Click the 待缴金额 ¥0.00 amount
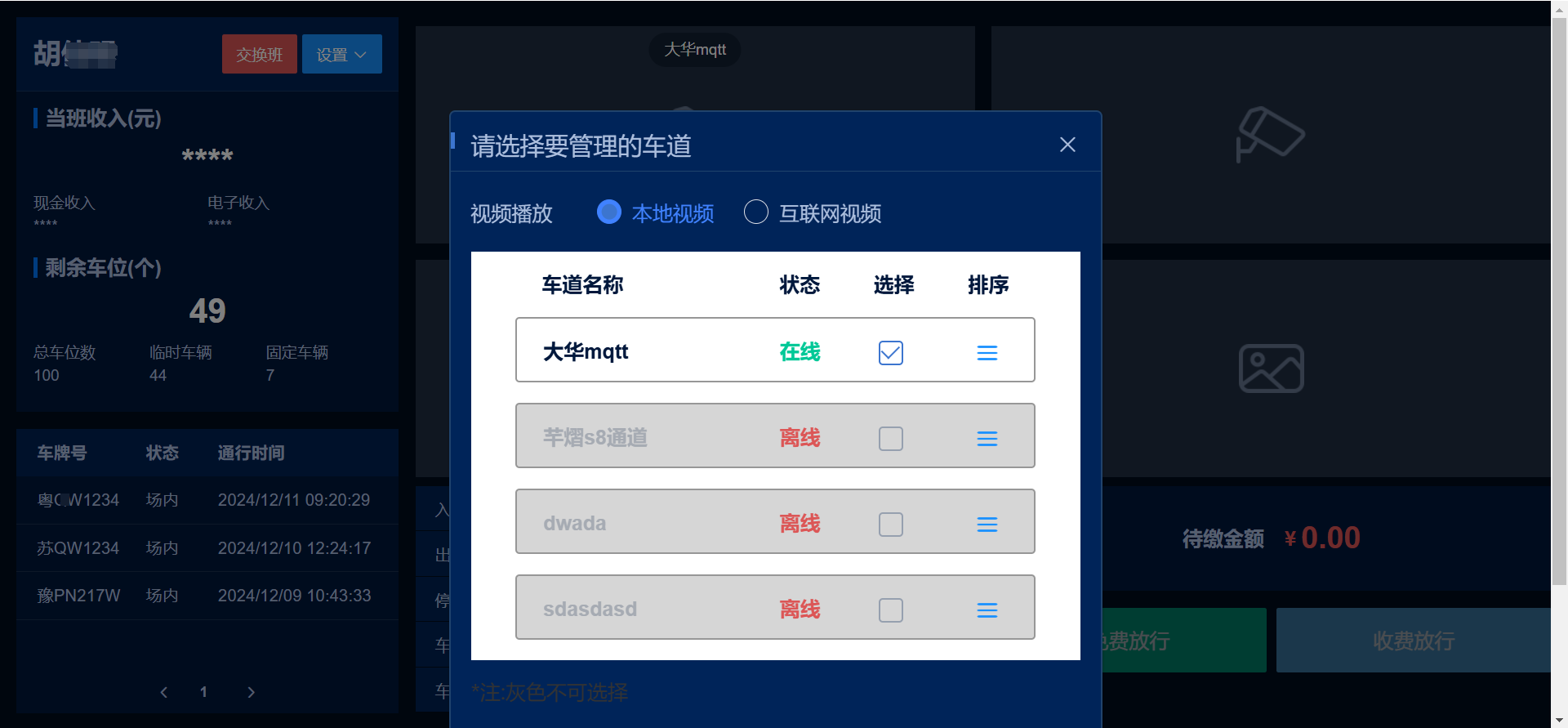 [1321, 538]
